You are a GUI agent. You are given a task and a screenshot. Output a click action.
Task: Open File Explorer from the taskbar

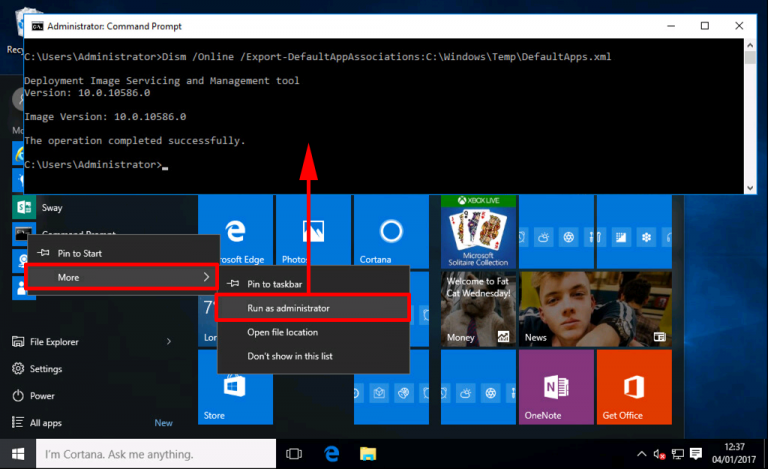pos(368,454)
